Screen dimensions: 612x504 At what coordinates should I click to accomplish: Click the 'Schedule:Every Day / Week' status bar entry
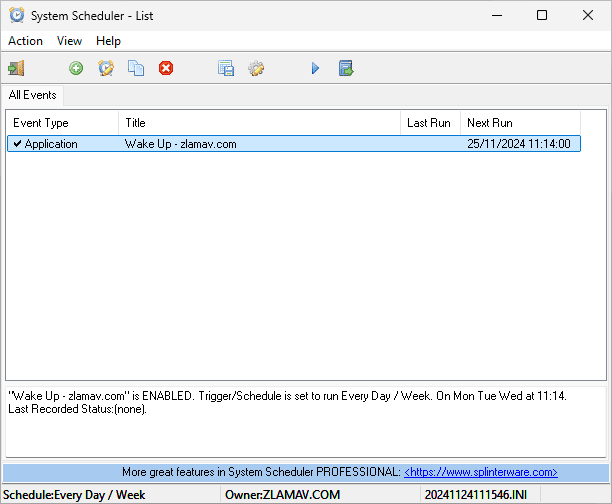click(74, 495)
